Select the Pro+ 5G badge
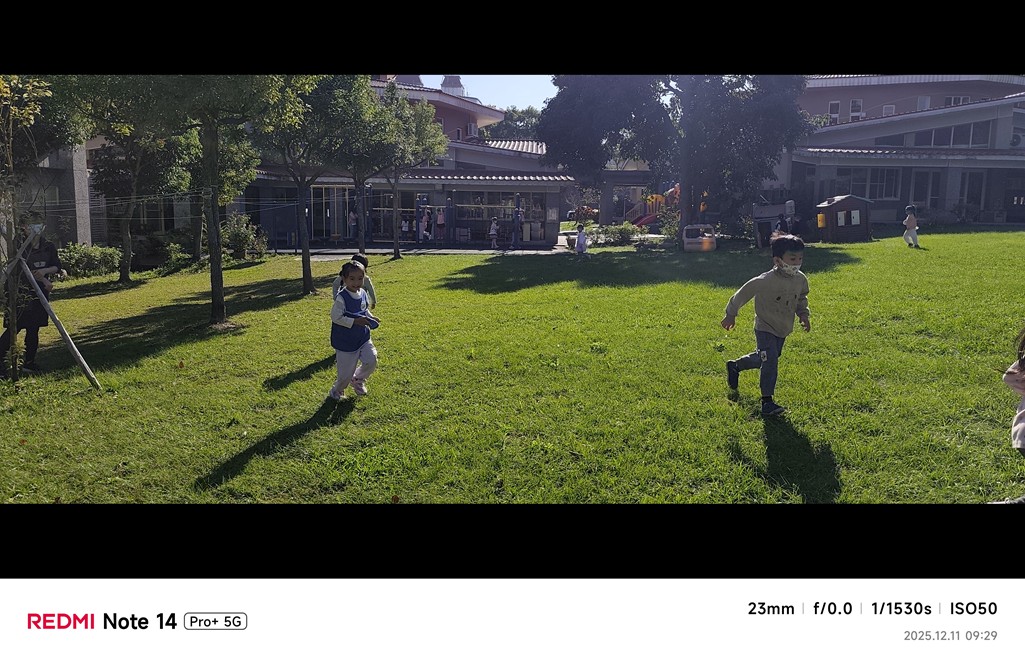The width and height of the screenshot is (1025, 664). (215, 621)
